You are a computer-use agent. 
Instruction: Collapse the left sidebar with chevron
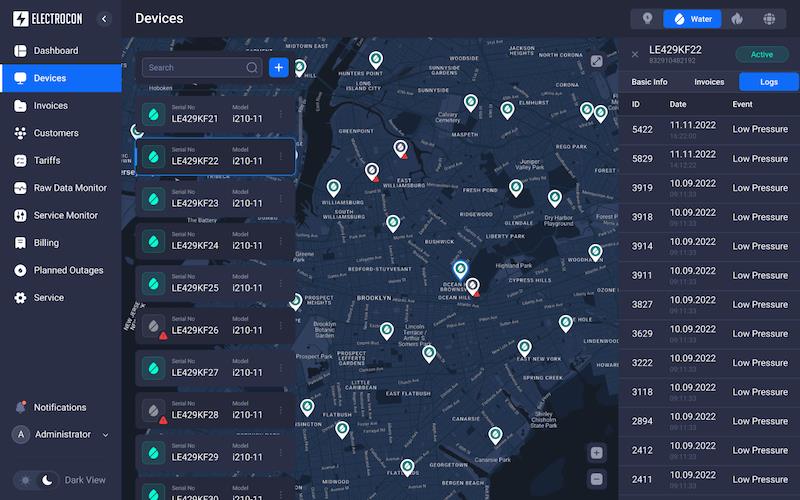104,18
